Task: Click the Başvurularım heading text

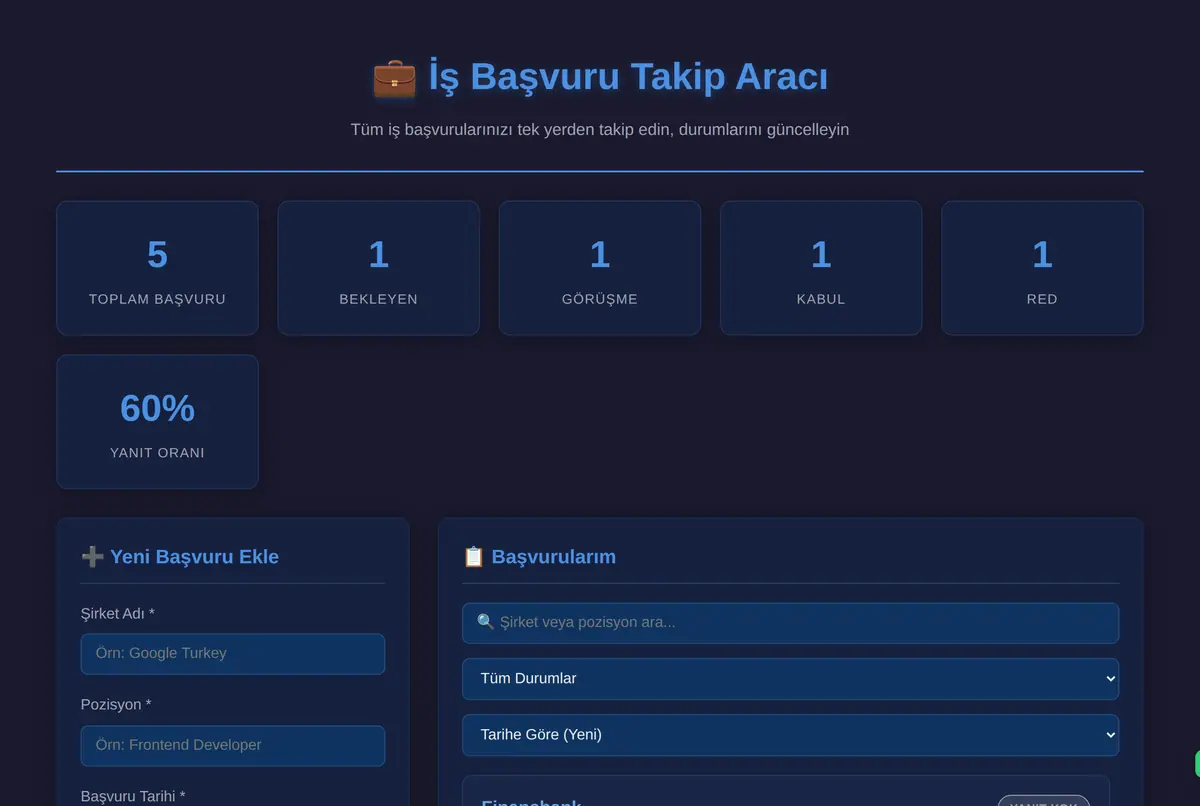Action: (553, 557)
